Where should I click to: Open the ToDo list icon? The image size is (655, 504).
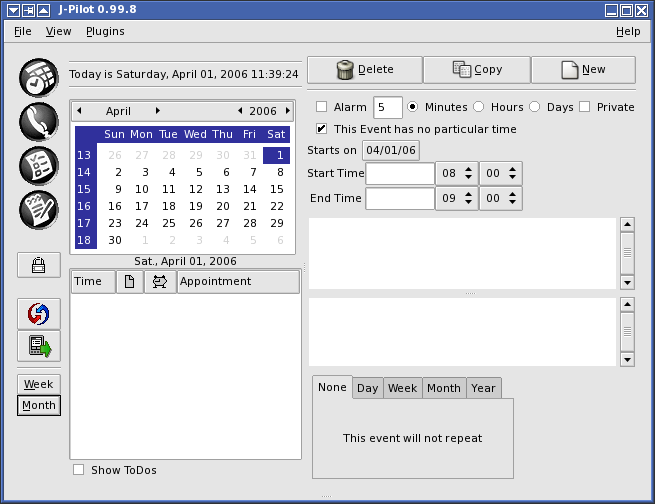pos(39,166)
